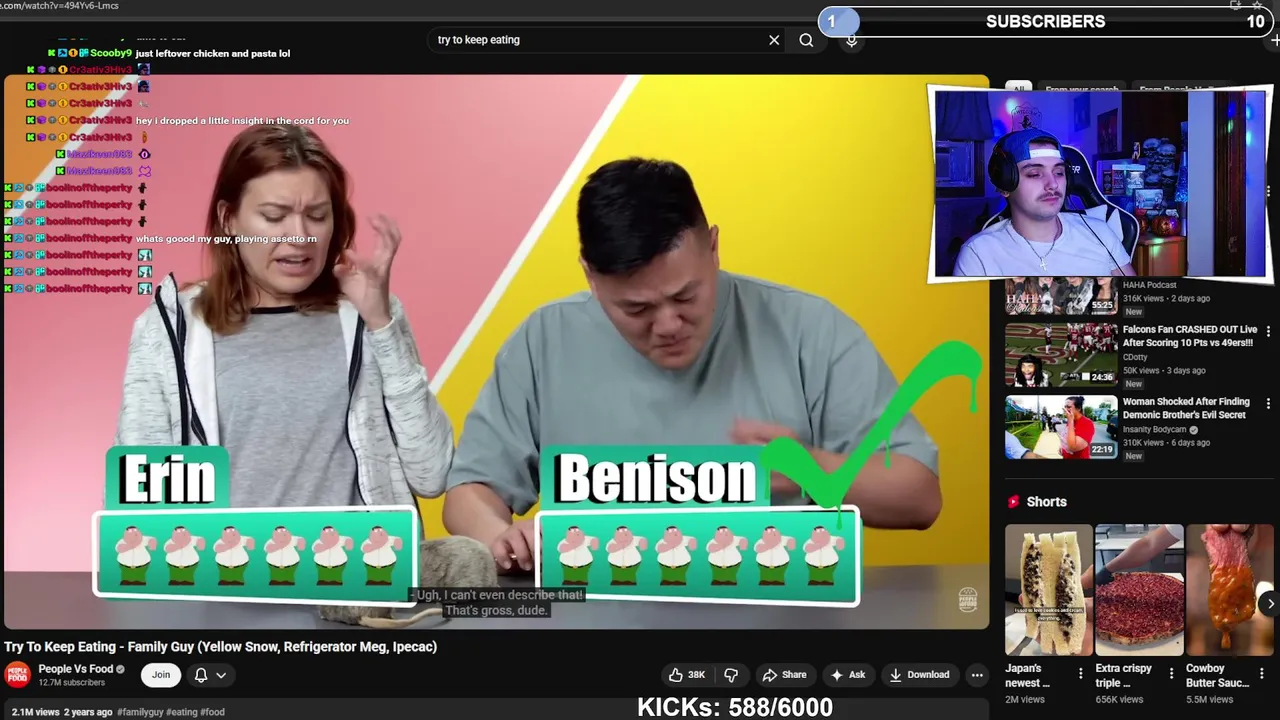This screenshot has width=1280, height=720.
Task: Open People Vs Food channel avatar
Action: [x=17, y=675]
